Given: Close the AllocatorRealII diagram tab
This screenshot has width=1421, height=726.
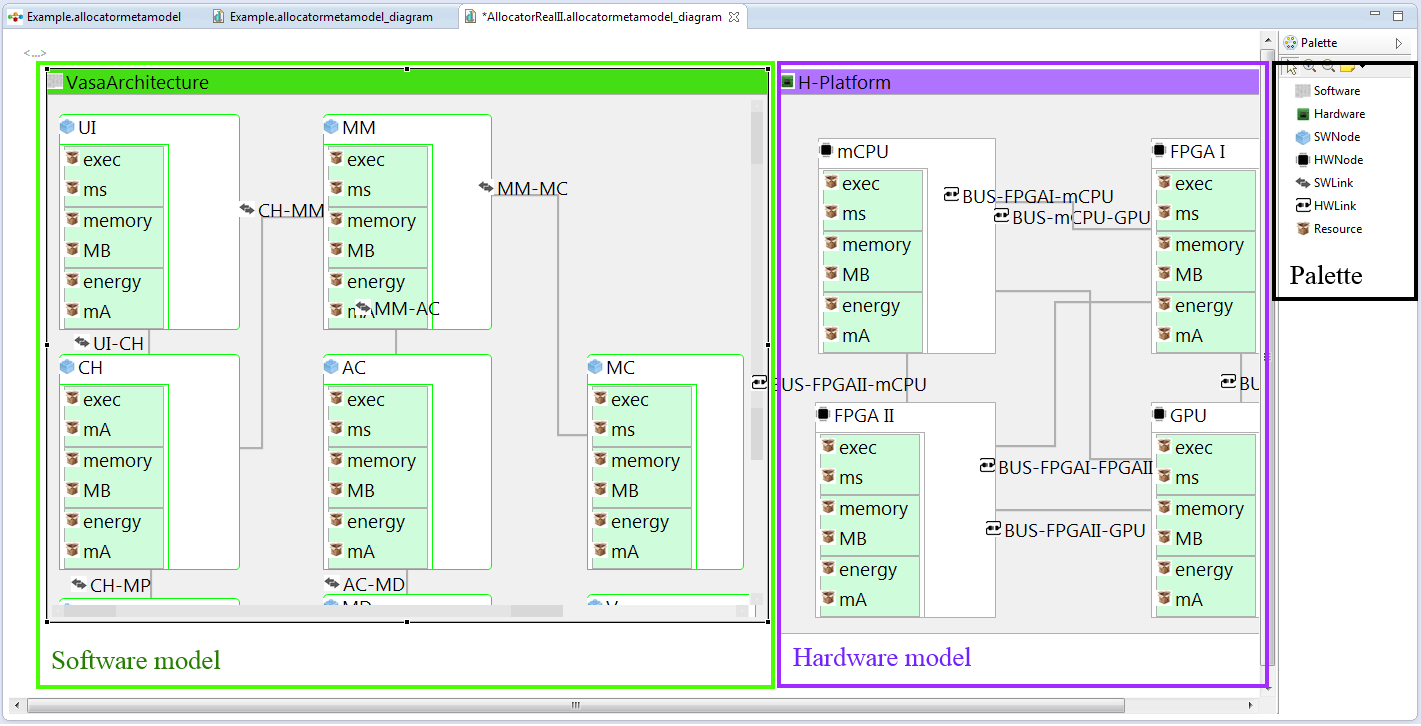Looking at the screenshot, I should pos(733,17).
